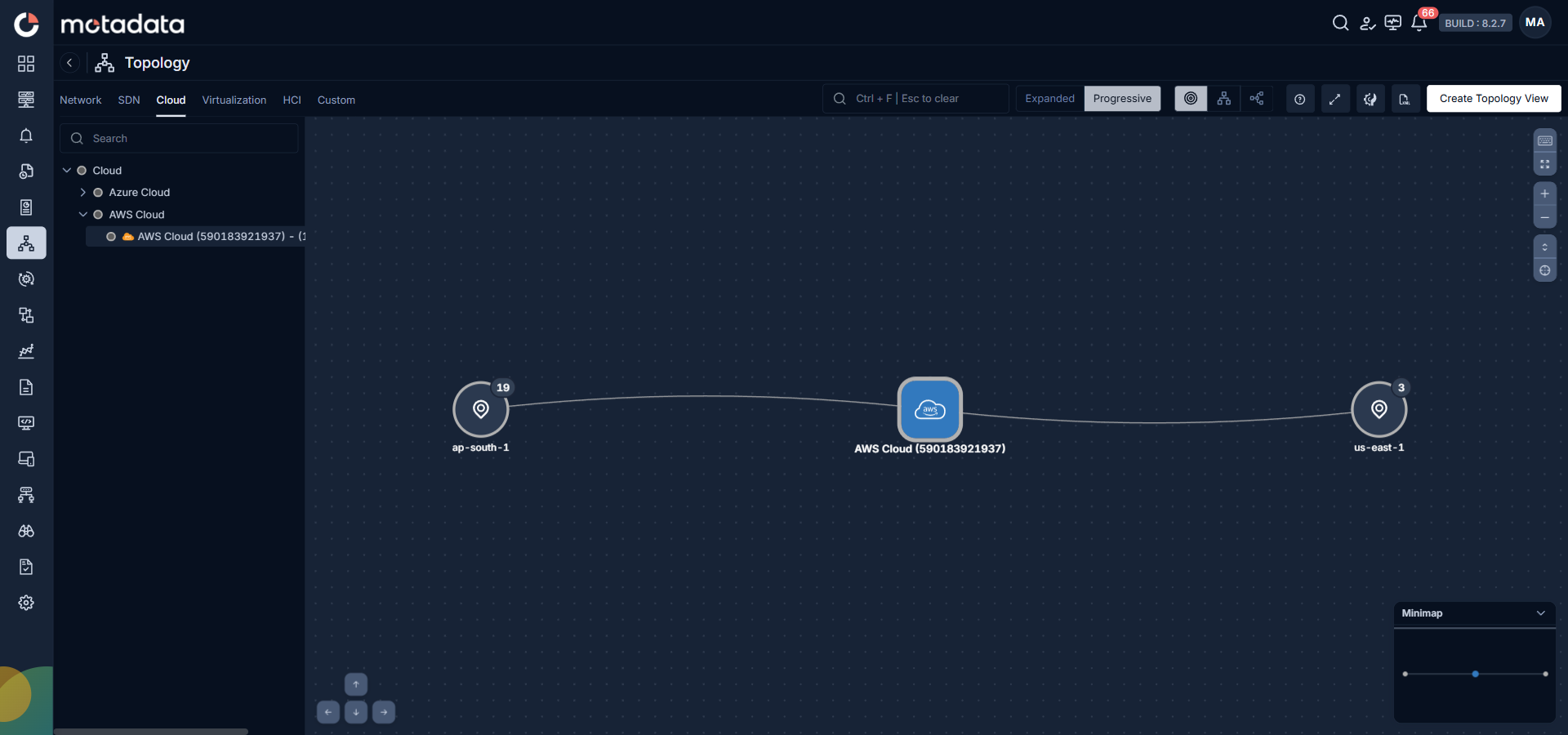Click keyboard shortcuts icon on canvas

(1545, 140)
